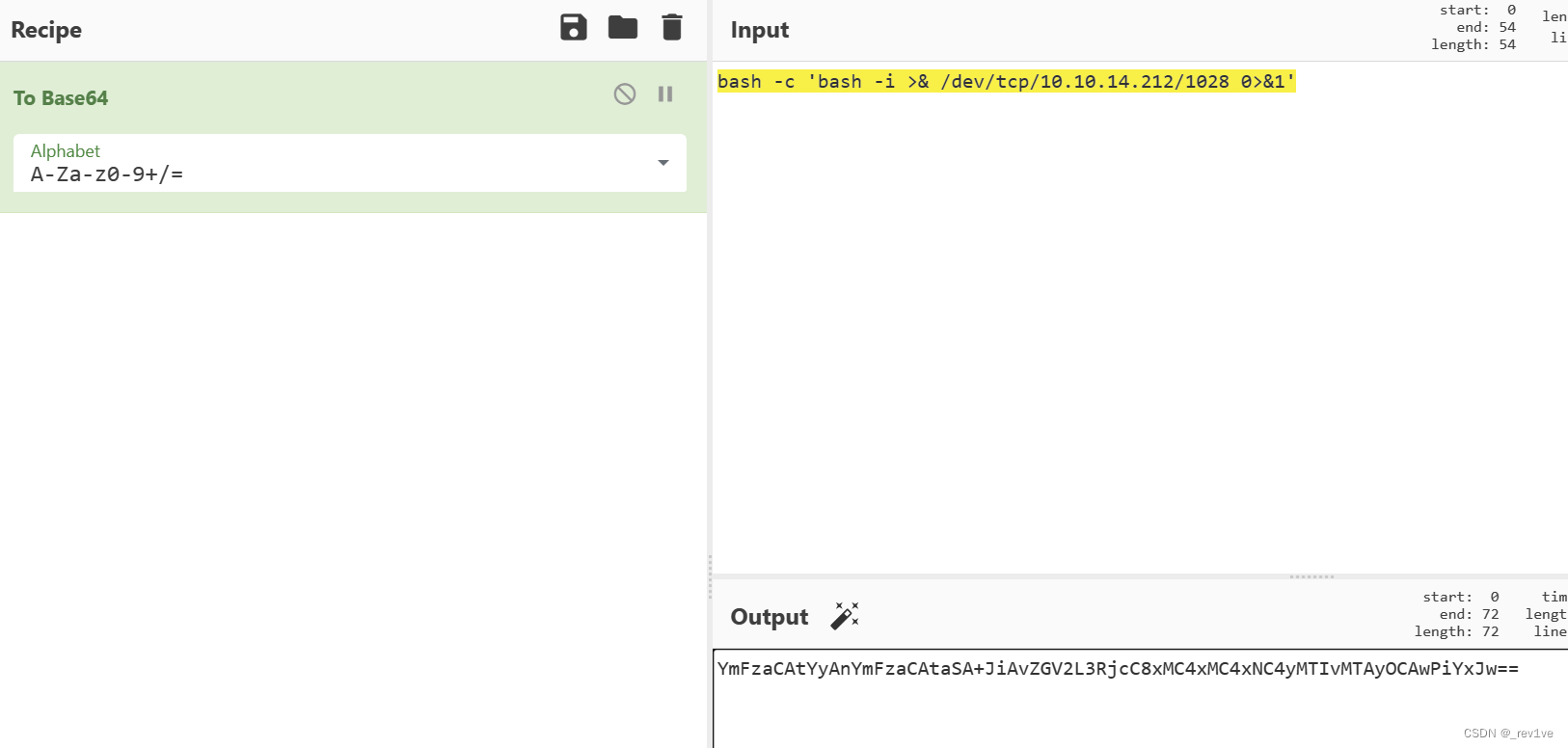Click the magic wand icon near Output

[x=845, y=616]
